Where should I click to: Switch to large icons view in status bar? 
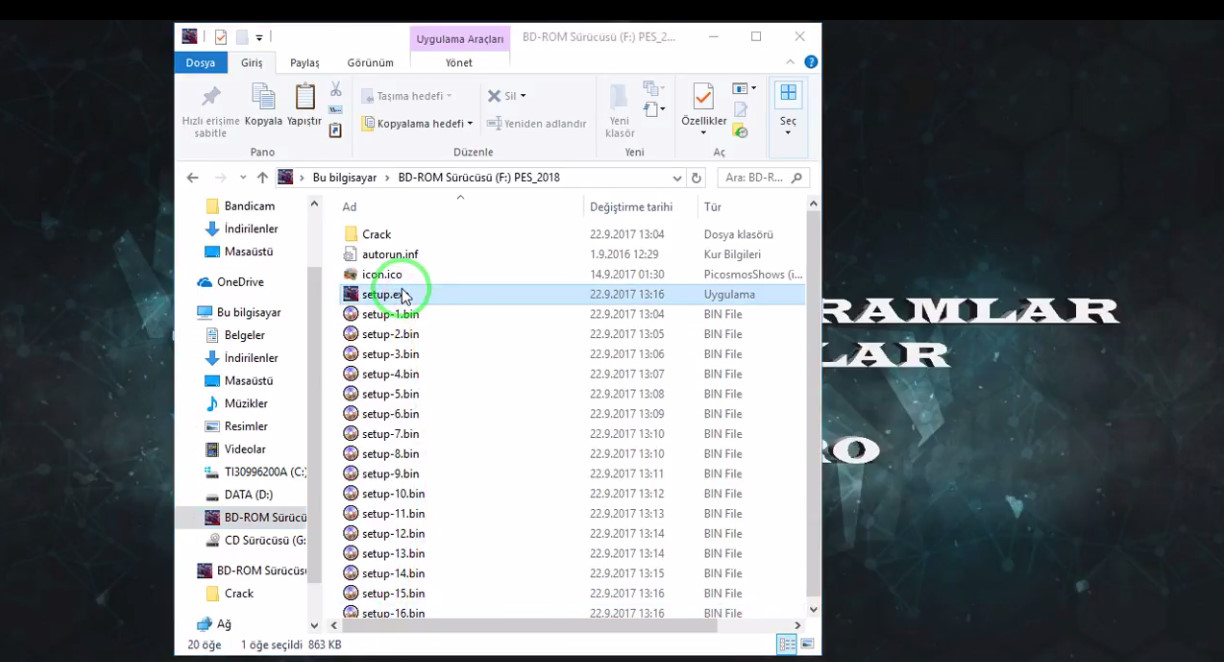coord(807,645)
